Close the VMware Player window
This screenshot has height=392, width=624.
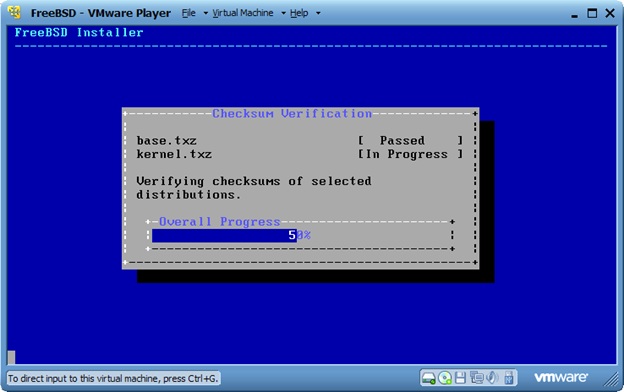610,13
